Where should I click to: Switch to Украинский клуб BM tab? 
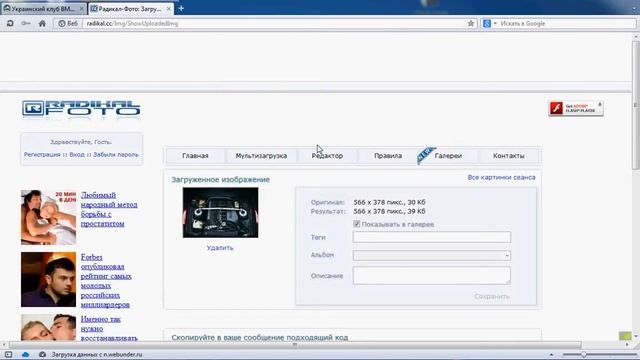coord(43,8)
